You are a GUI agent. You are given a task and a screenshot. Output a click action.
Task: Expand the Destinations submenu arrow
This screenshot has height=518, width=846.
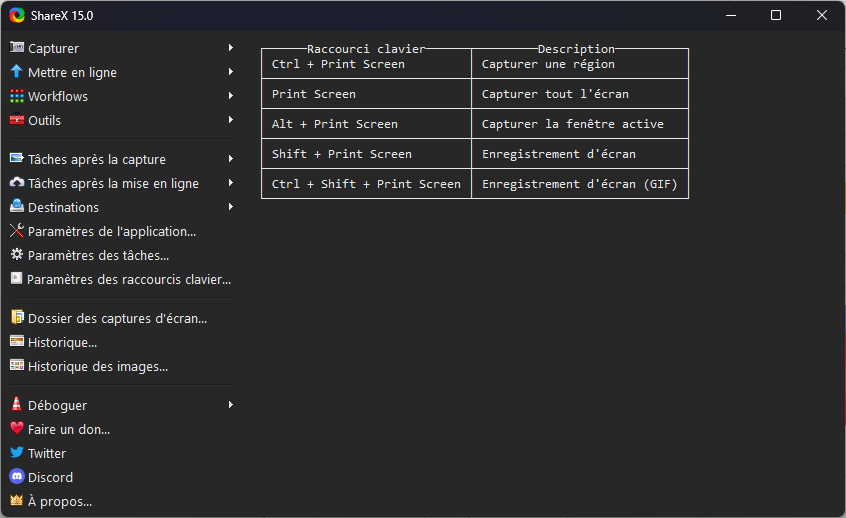231,207
